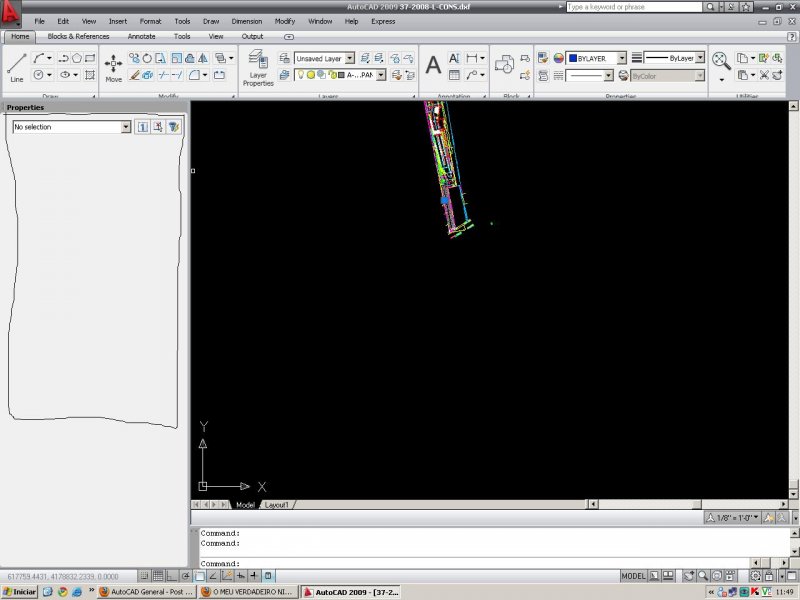Open the Dimension menu
Screen dimensions: 800x600
[x=246, y=21]
